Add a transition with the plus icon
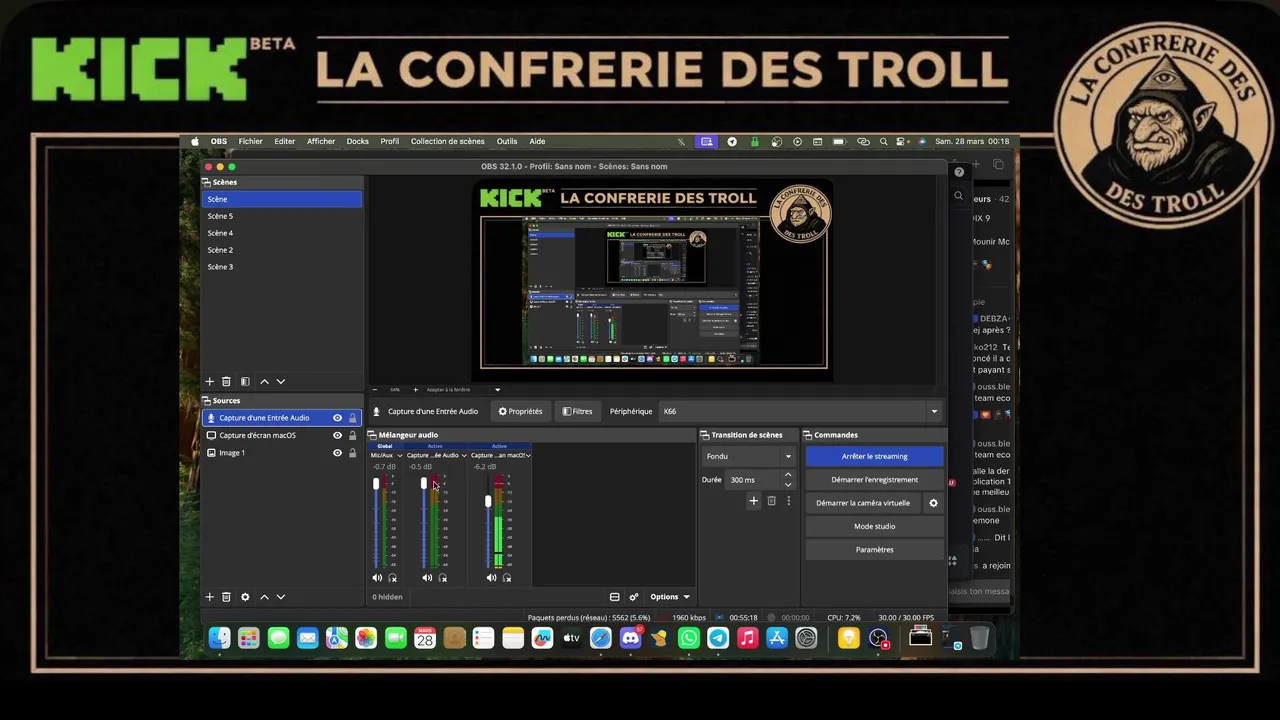This screenshot has height=720, width=1280. [x=754, y=501]
